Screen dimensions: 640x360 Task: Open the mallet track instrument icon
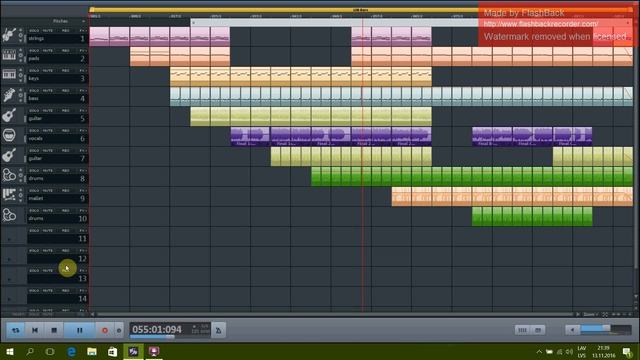tap(9, 195)
